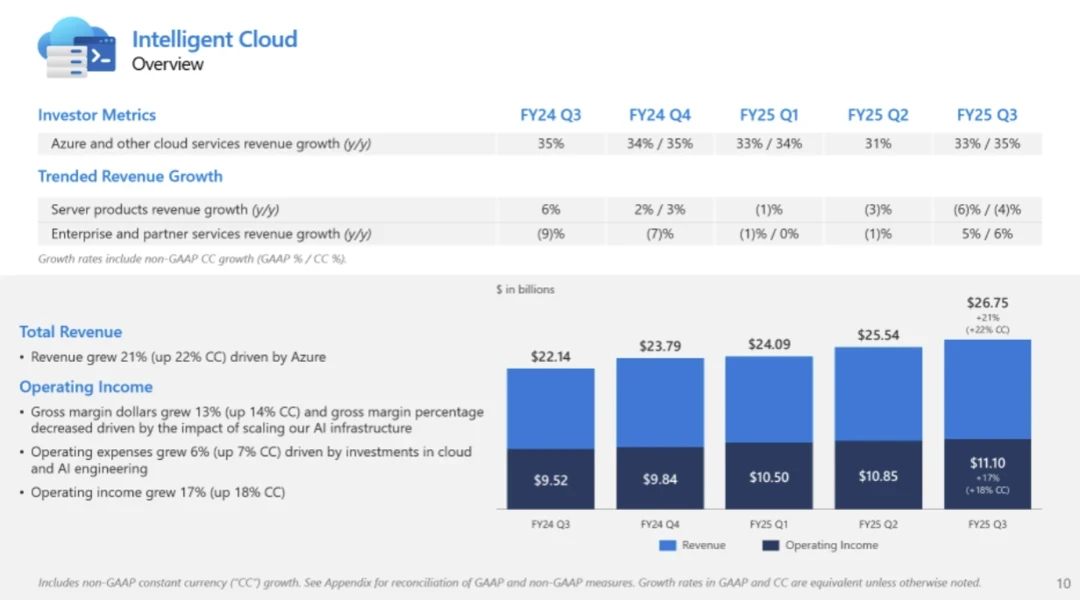1080x600 pixels.
Task: Click the slide page number 10
Action: click(1063, 583)
